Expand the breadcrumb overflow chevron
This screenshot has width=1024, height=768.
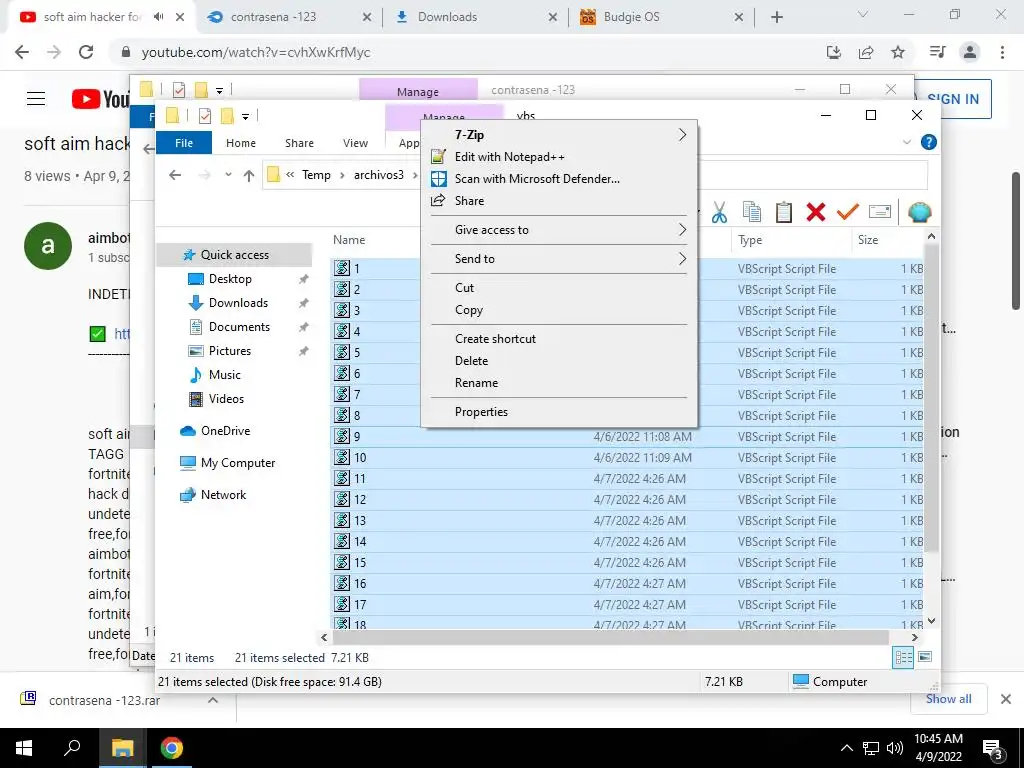(290, 175)
